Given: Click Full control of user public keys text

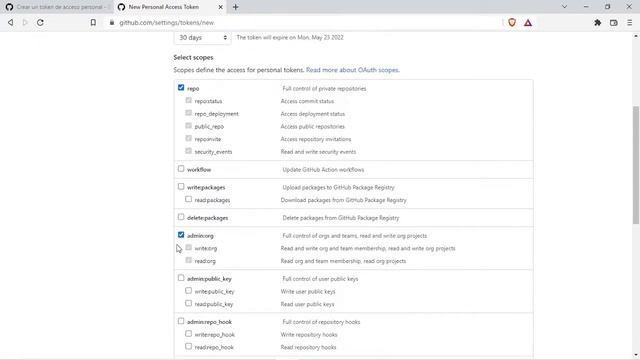Looking at the screenshot, I should [x=320, y=279].
